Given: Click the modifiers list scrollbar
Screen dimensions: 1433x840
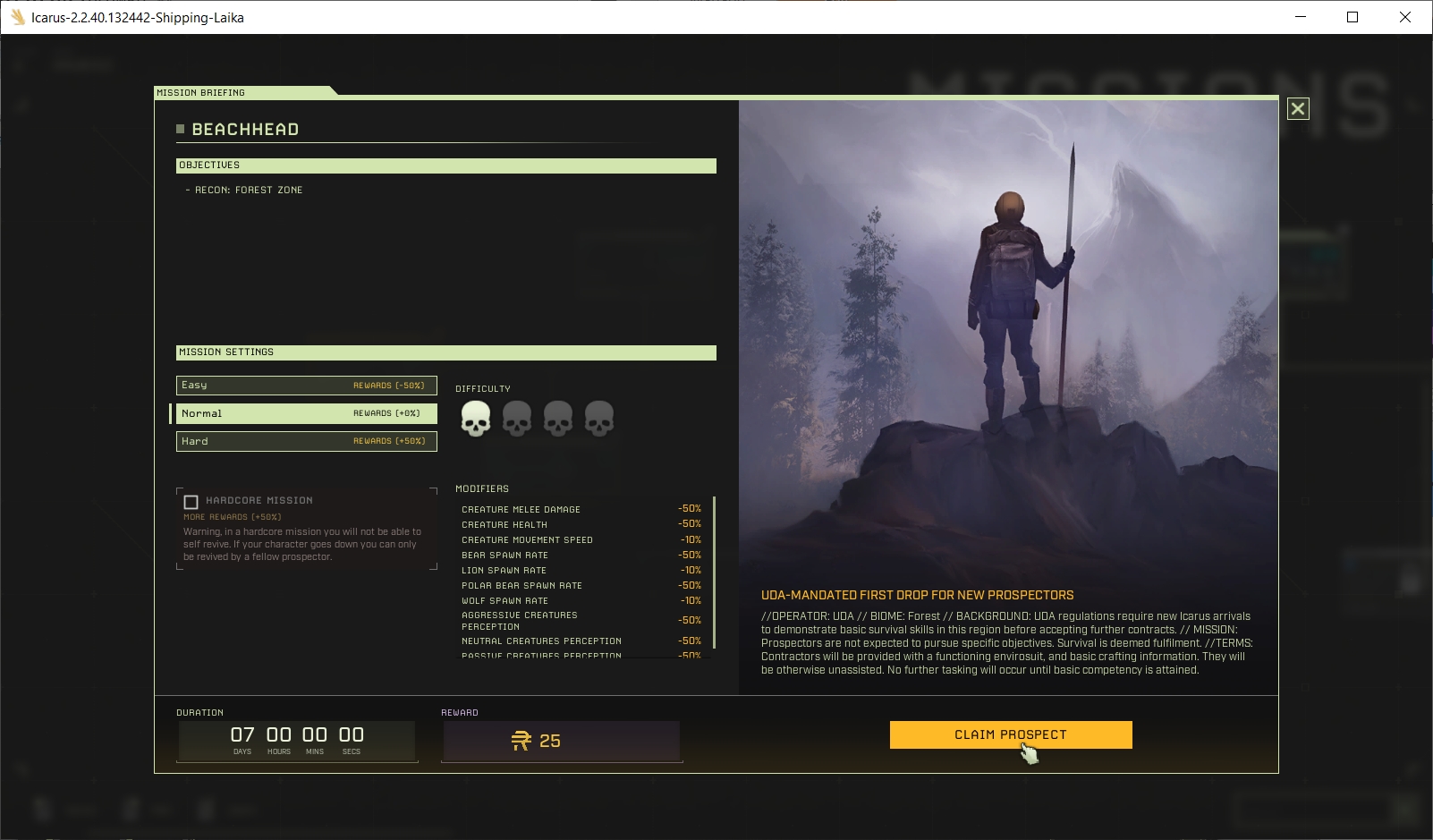Looking at the screenshot, I should (x=714, y=573).
